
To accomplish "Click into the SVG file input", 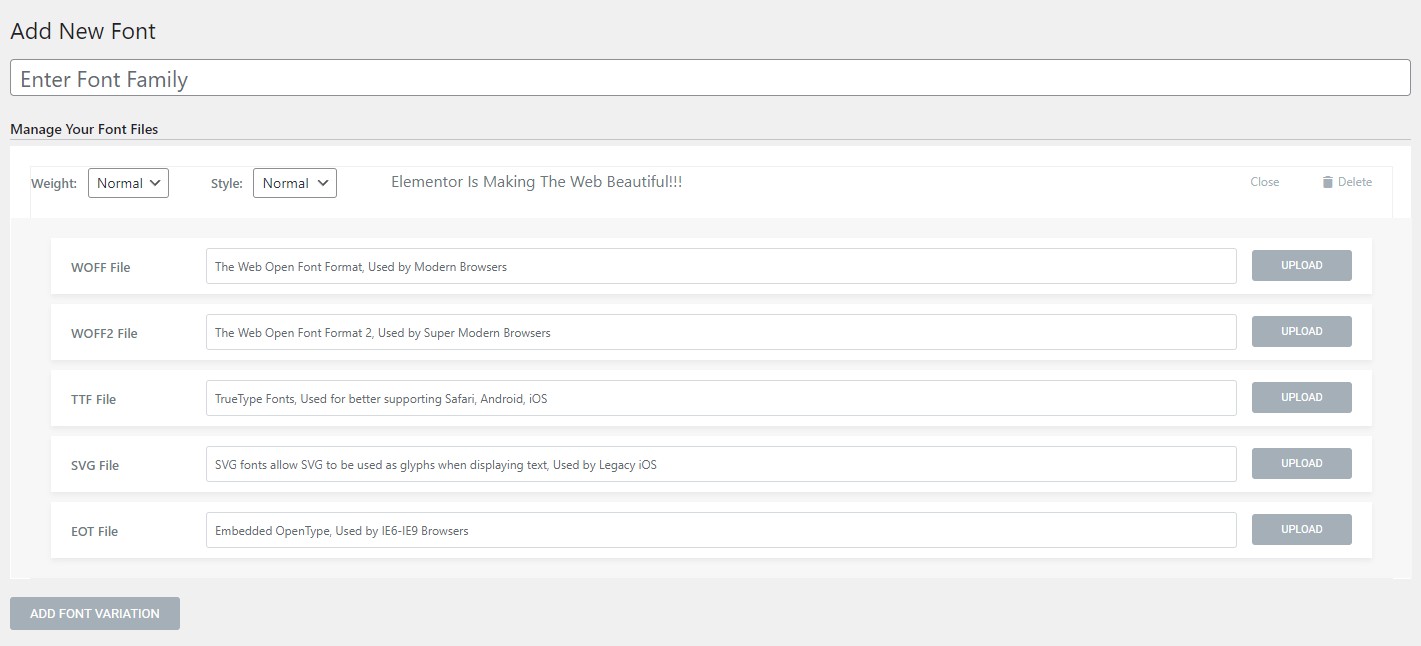I will click(720, 464).
